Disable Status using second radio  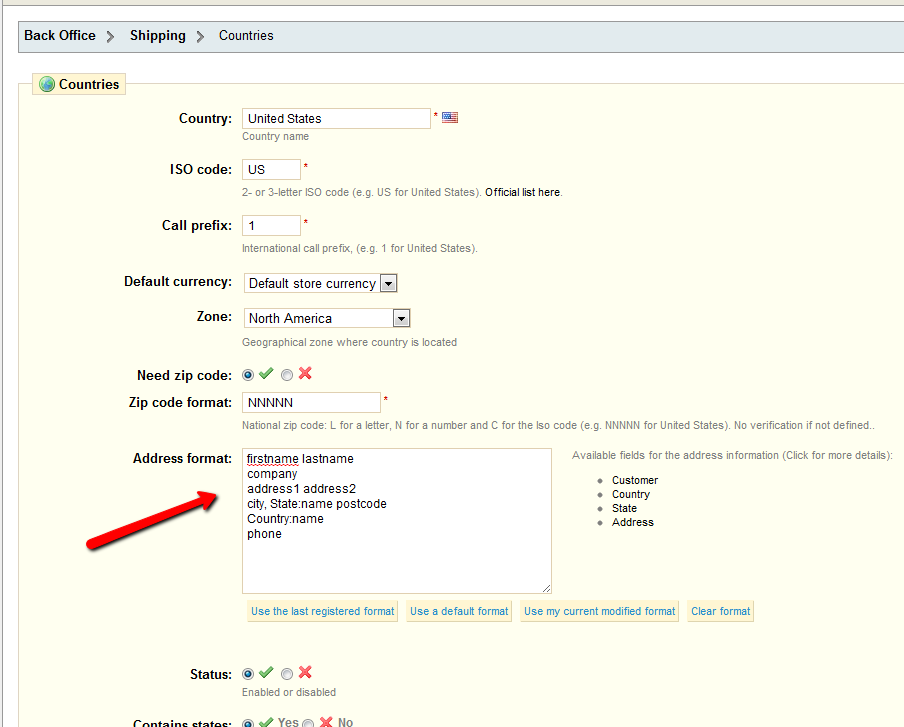click(287, 674)
